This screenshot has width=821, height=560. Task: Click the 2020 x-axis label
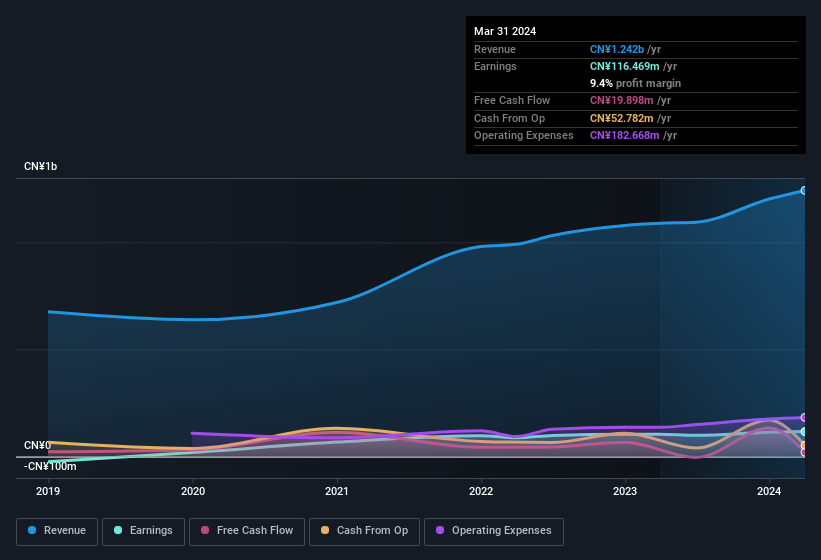[x=193, y=491]
